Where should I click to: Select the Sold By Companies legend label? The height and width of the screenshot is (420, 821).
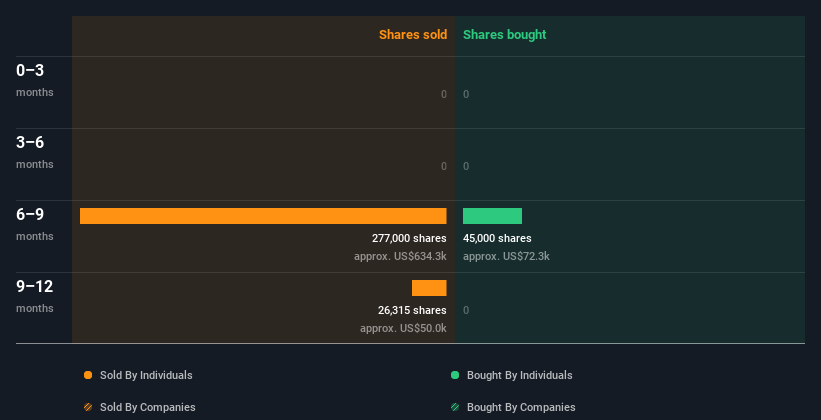click(148, 407)
